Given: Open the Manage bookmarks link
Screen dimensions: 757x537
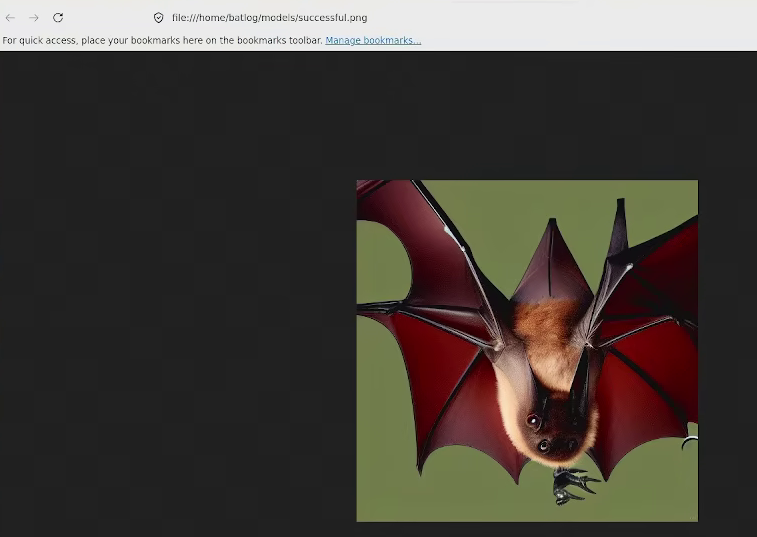Looking at the screenshot, I should (373, 41).
